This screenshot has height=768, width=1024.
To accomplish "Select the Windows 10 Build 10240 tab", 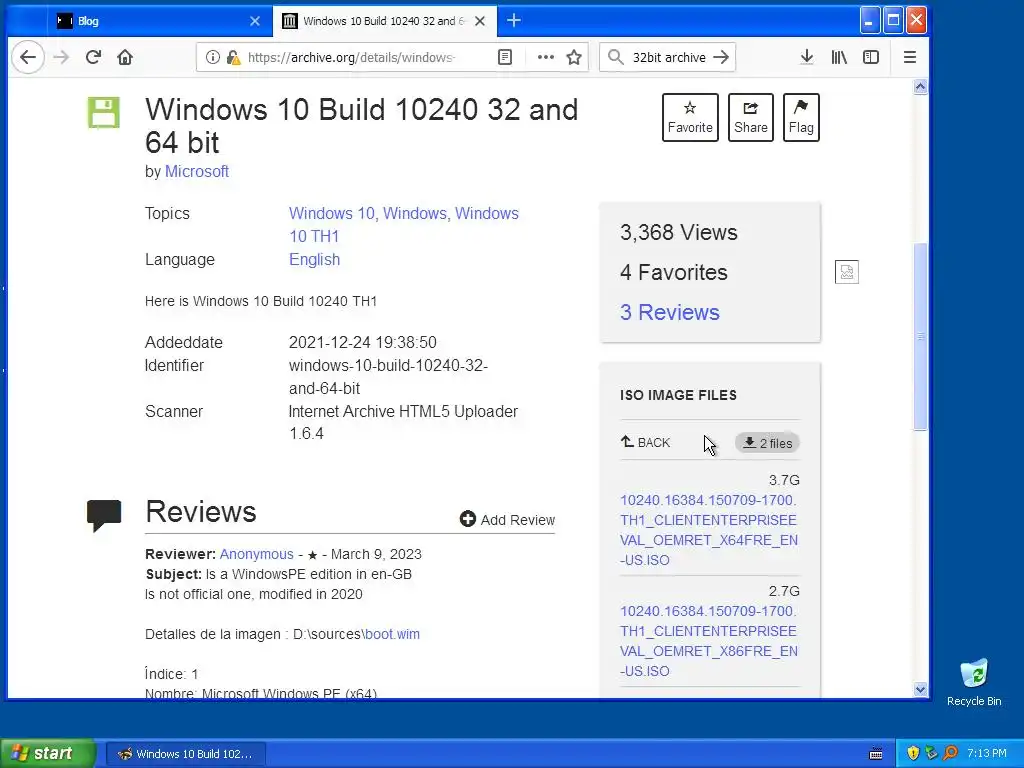I will click(385, 21).
